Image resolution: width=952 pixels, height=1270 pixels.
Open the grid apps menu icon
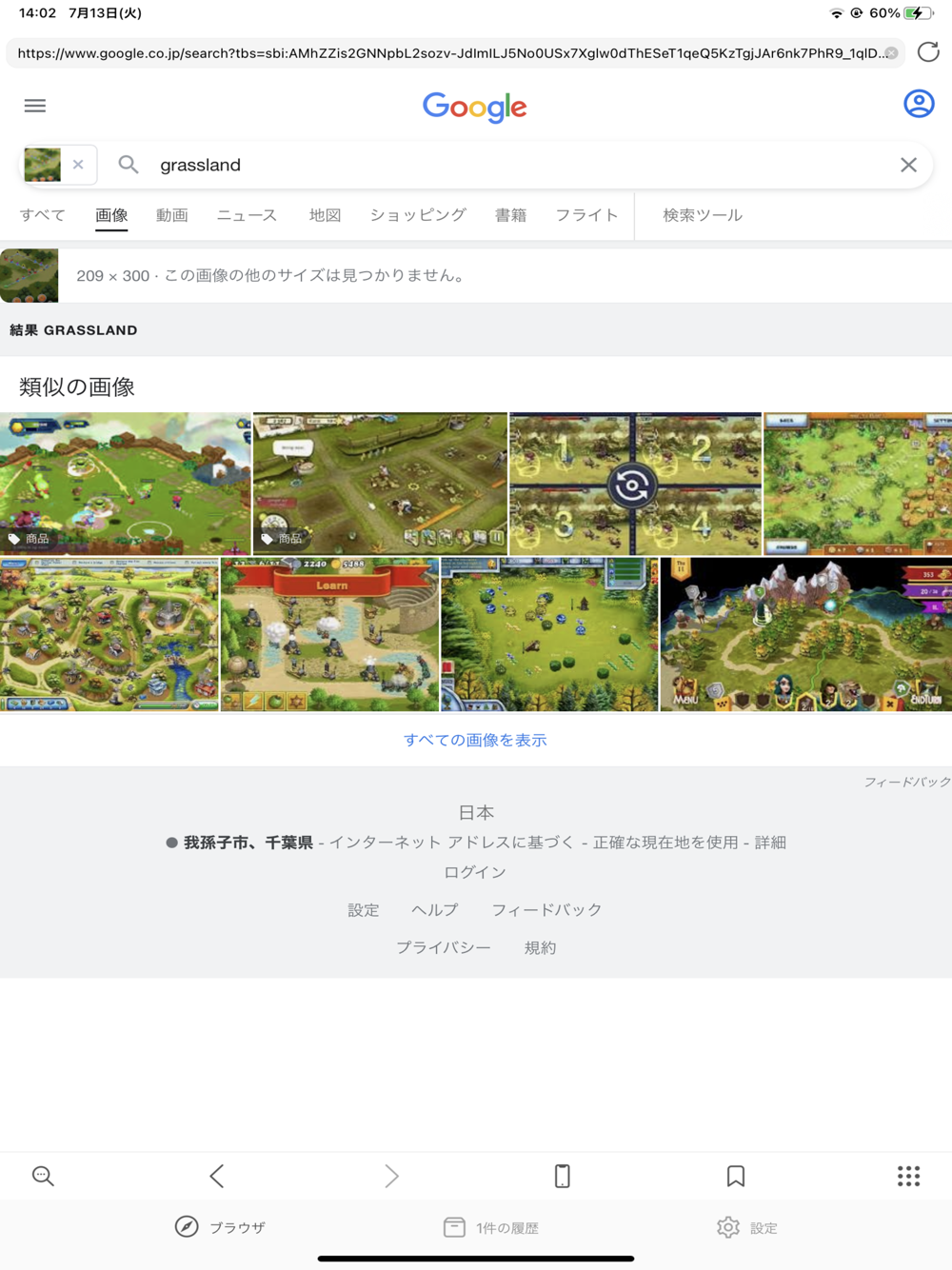(x=909, y=1176)
